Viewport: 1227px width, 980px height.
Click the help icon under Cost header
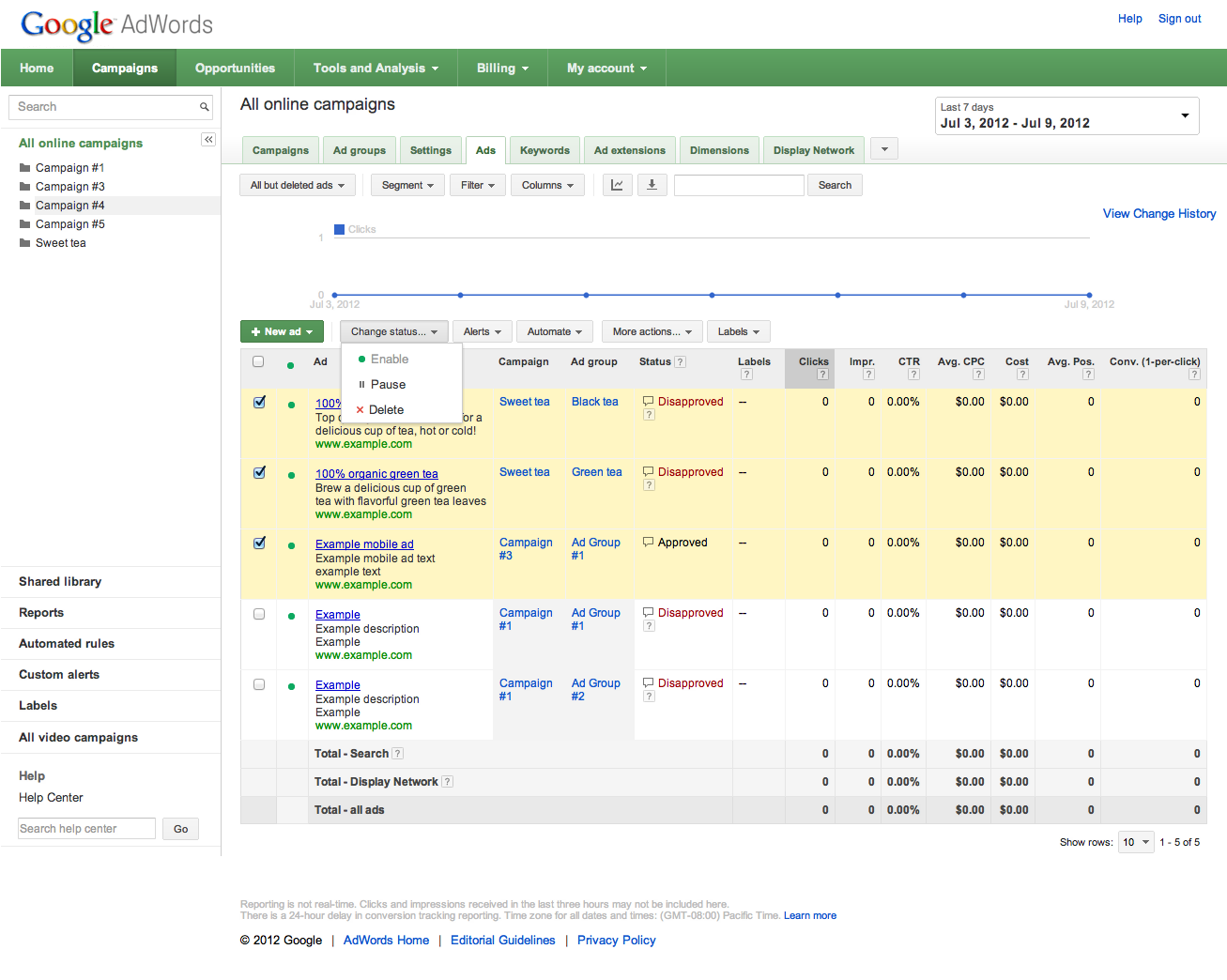(1022, 375)
